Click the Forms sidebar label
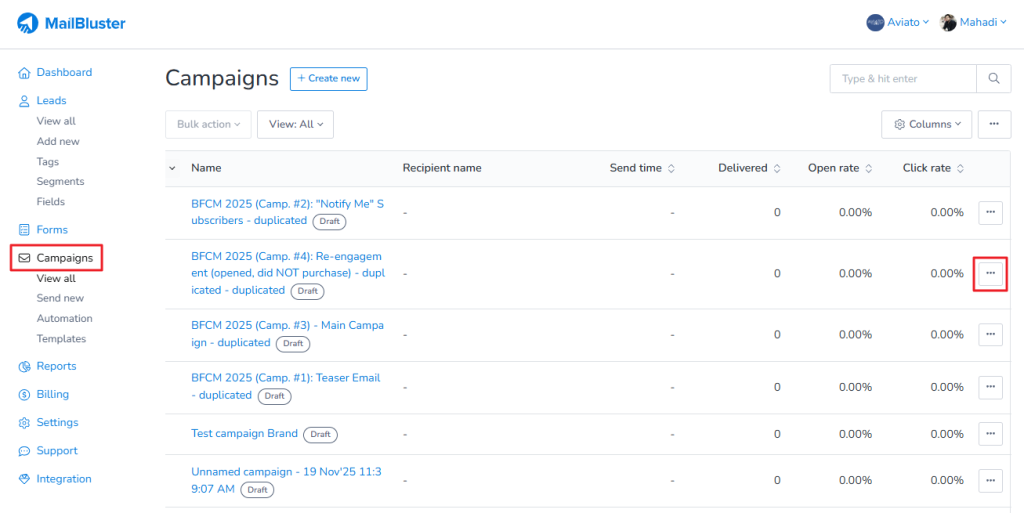Screen dimensions: 1024x513 coord(52,230)
